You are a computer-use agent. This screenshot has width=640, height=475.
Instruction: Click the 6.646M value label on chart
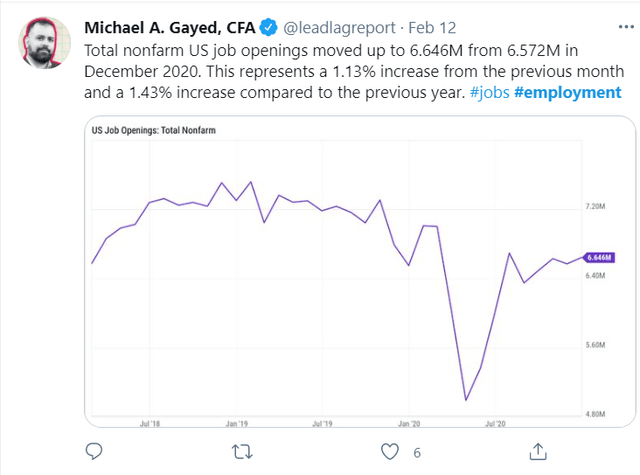pos(599,257)
